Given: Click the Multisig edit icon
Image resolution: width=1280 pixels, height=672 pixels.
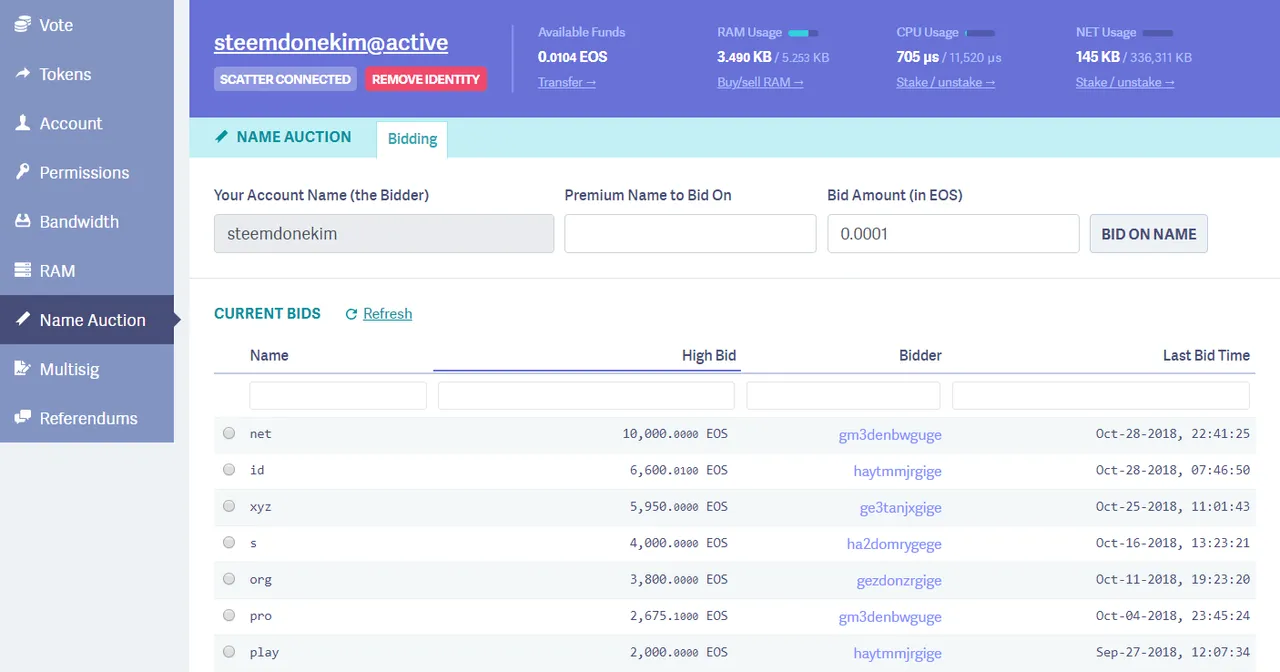Looking at the screenshot, I should (22, 368).
